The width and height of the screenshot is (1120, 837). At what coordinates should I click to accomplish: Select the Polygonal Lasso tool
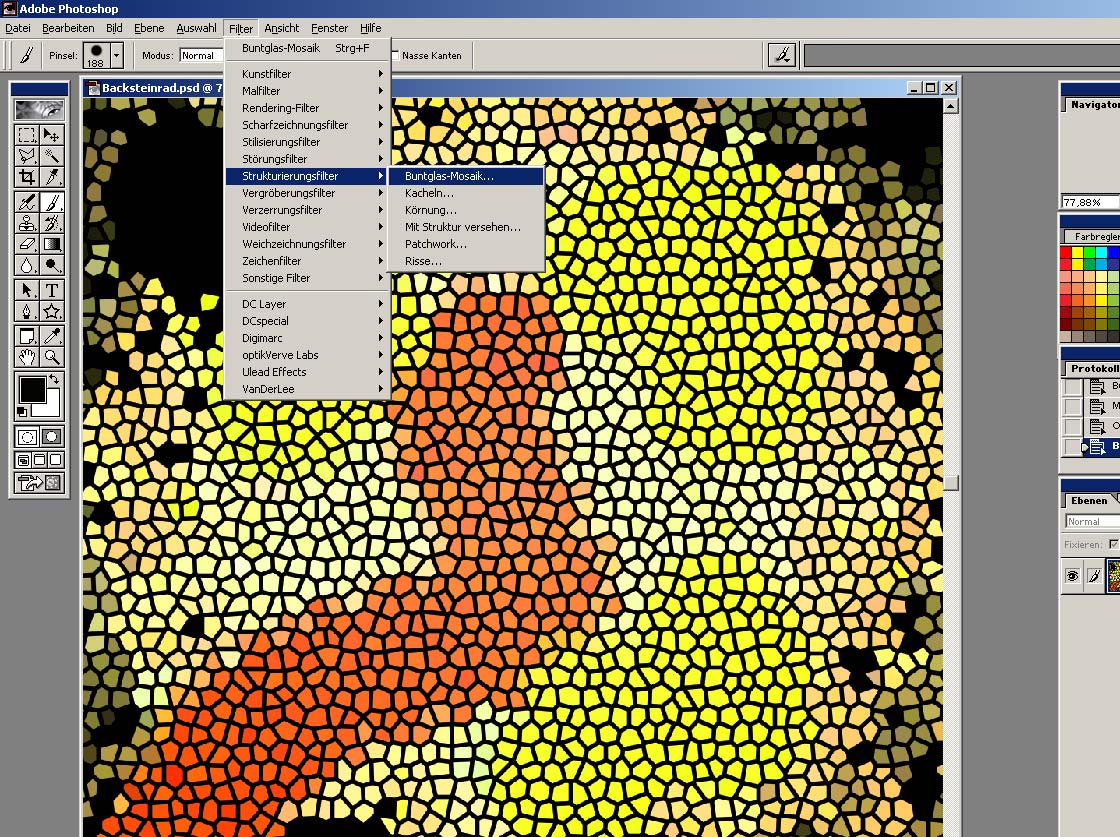[27, 156]
